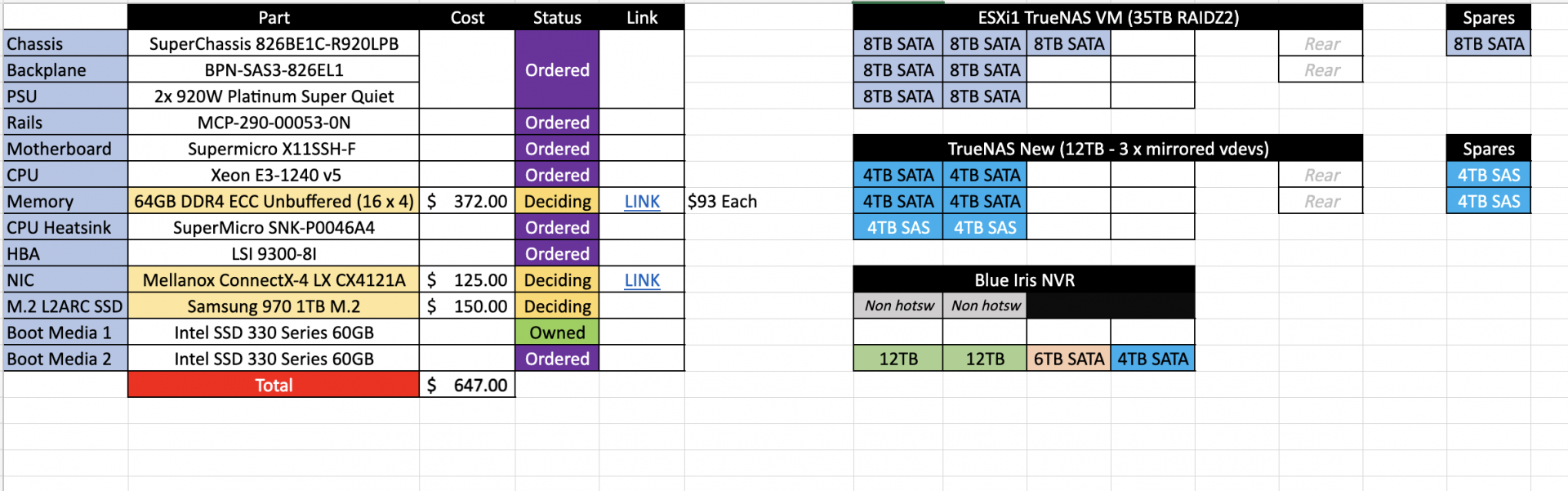Select the Deciding status for M.2 L2ARC SSD
The width and height of the screenshot is (1568, 491).
click(557, 306)
